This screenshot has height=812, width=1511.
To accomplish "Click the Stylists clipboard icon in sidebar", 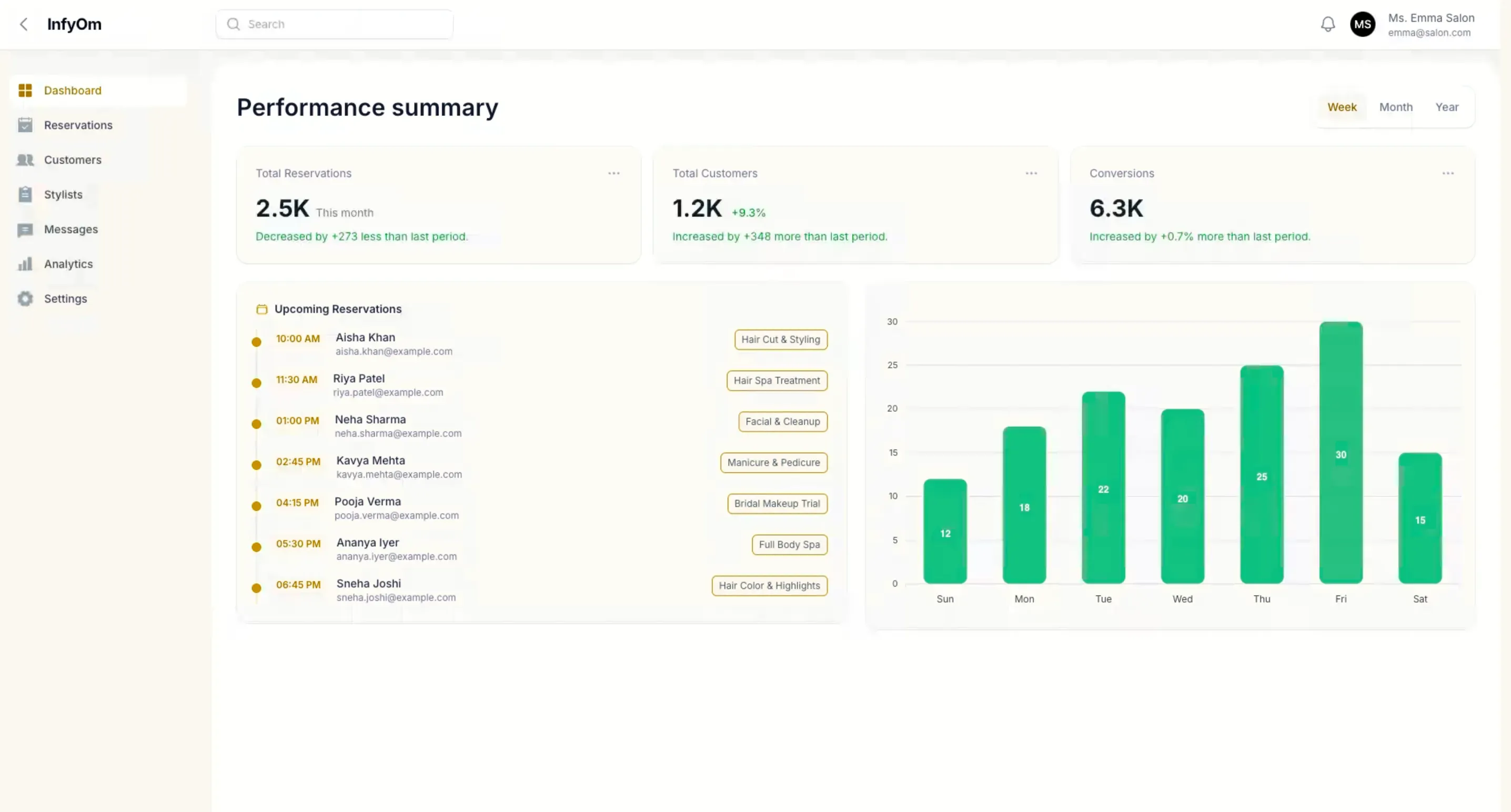I will [x=25, y=194].
